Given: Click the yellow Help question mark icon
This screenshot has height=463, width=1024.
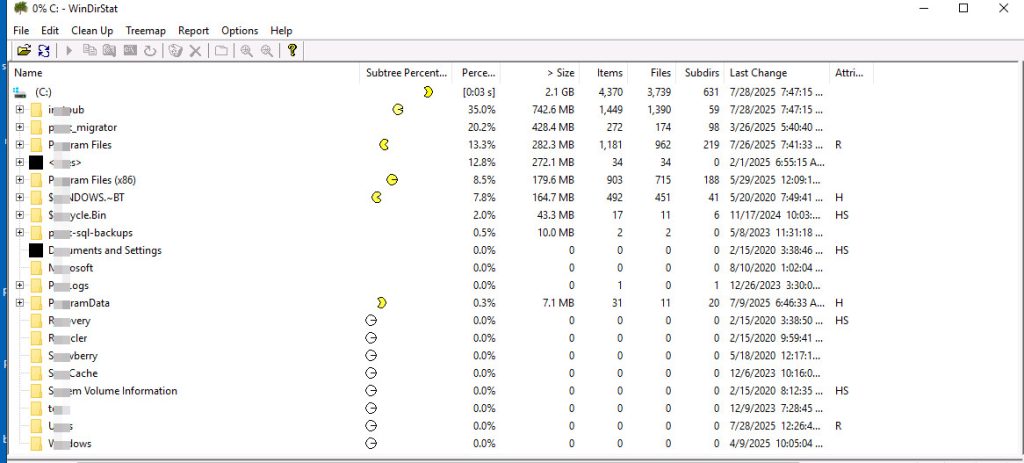Looking at the screenshot, I should 292,51.
